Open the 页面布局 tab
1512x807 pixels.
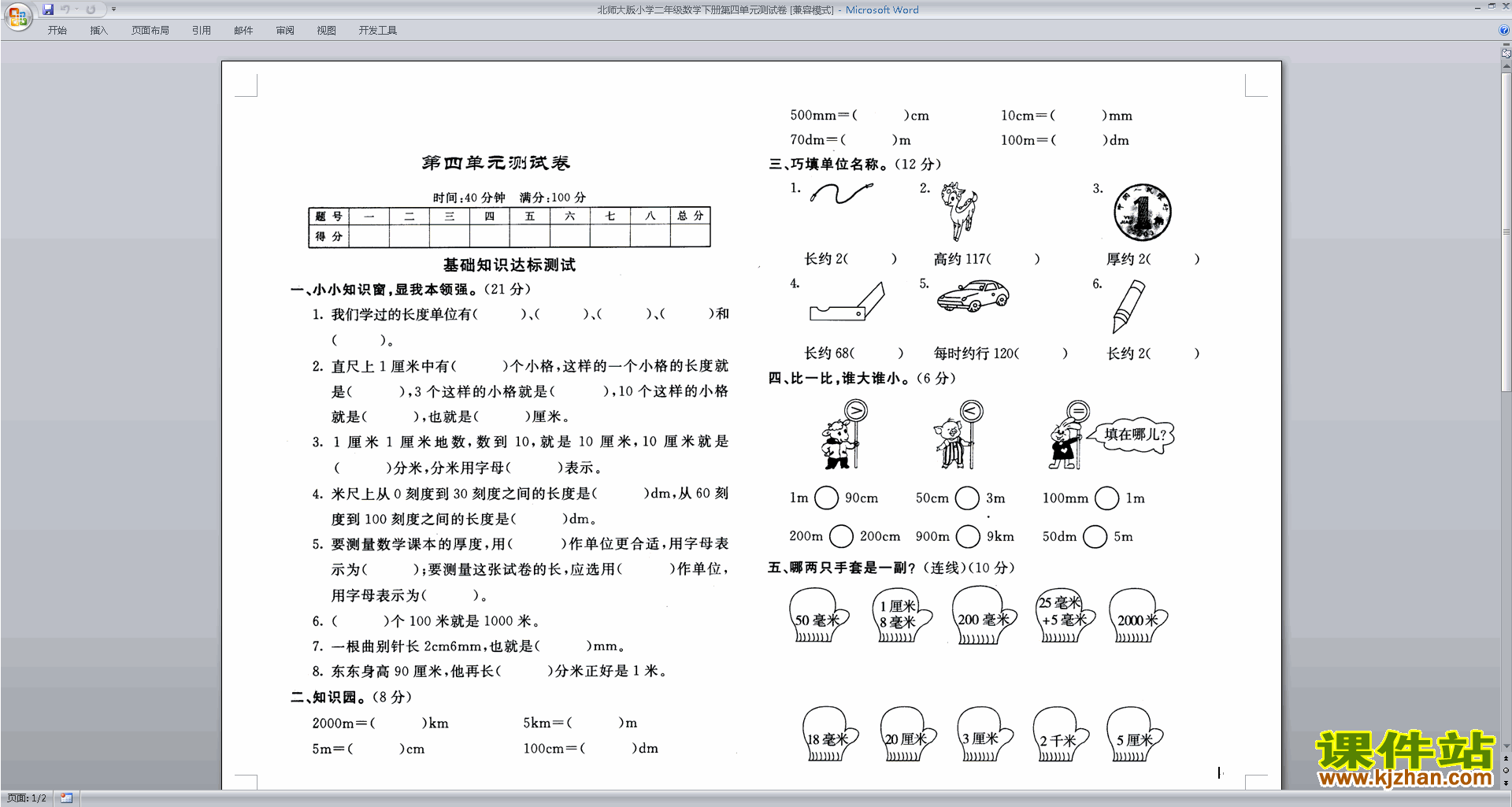point(150,31)
